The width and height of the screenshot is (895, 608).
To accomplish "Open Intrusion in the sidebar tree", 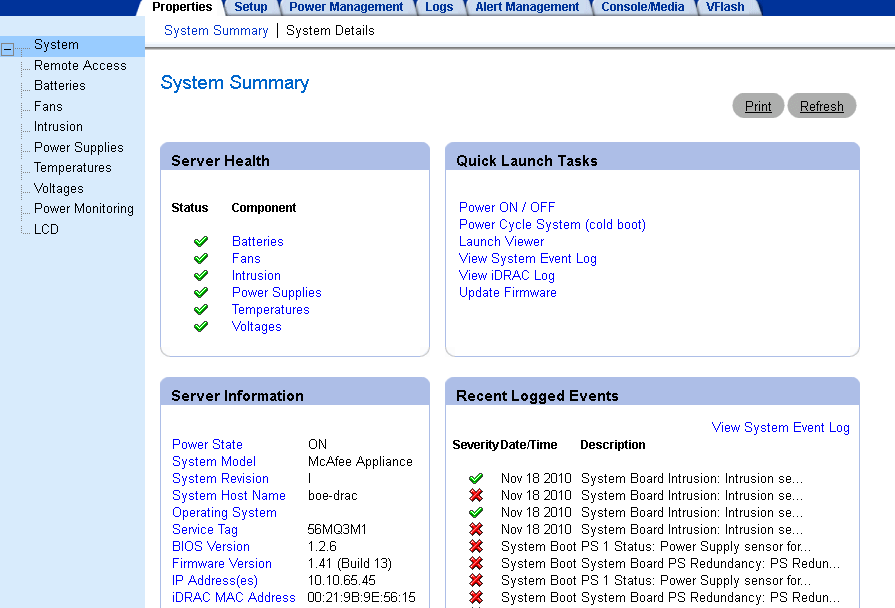I will [58, 127].
